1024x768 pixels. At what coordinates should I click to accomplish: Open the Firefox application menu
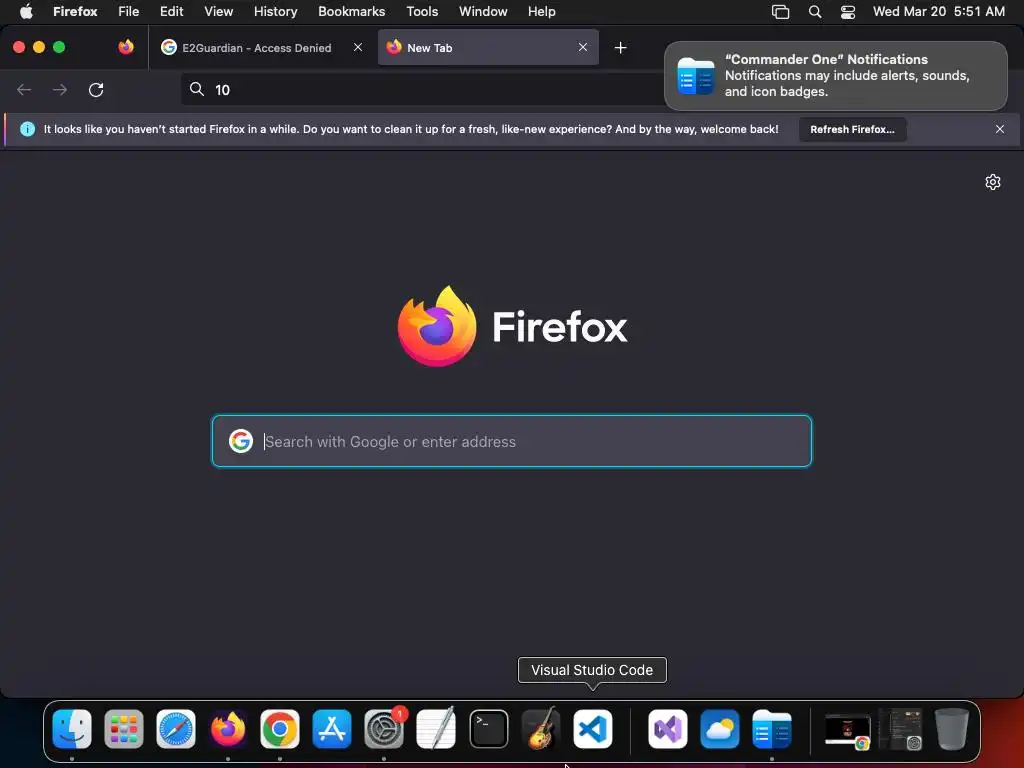[75, 11]
